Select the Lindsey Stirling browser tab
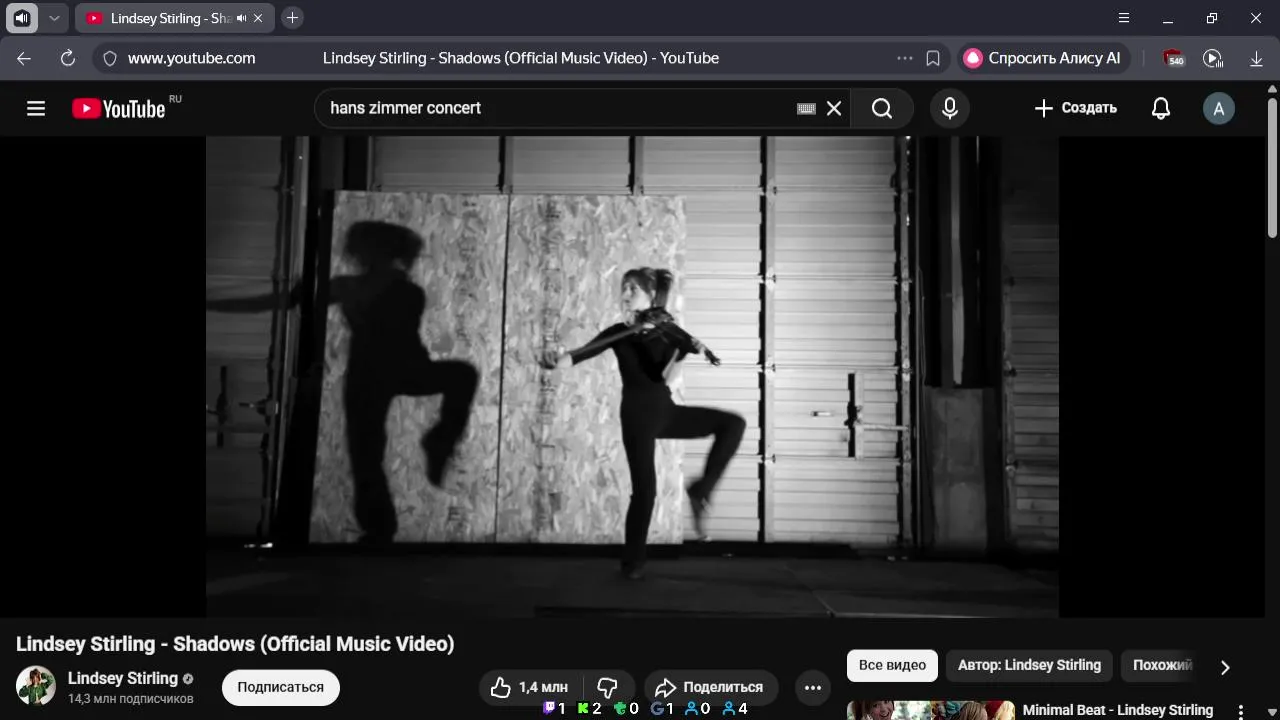The image size is (1280, 720). pos(173,18)
